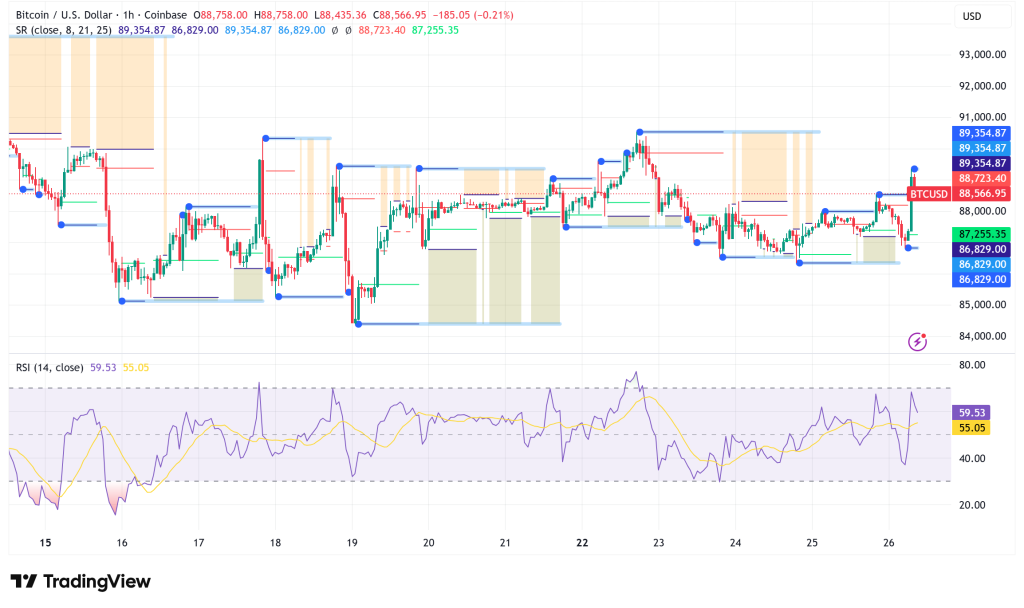Viewport: 1024px width, 608px height.
Task: Click the purple 59.53 RSI axis label
Action: tap(972, 411)
